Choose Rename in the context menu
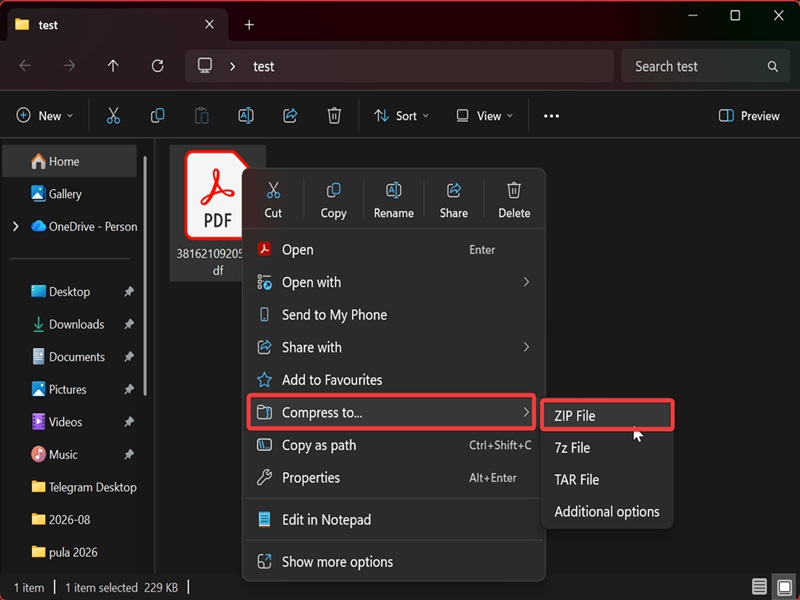 coord(394,200)
